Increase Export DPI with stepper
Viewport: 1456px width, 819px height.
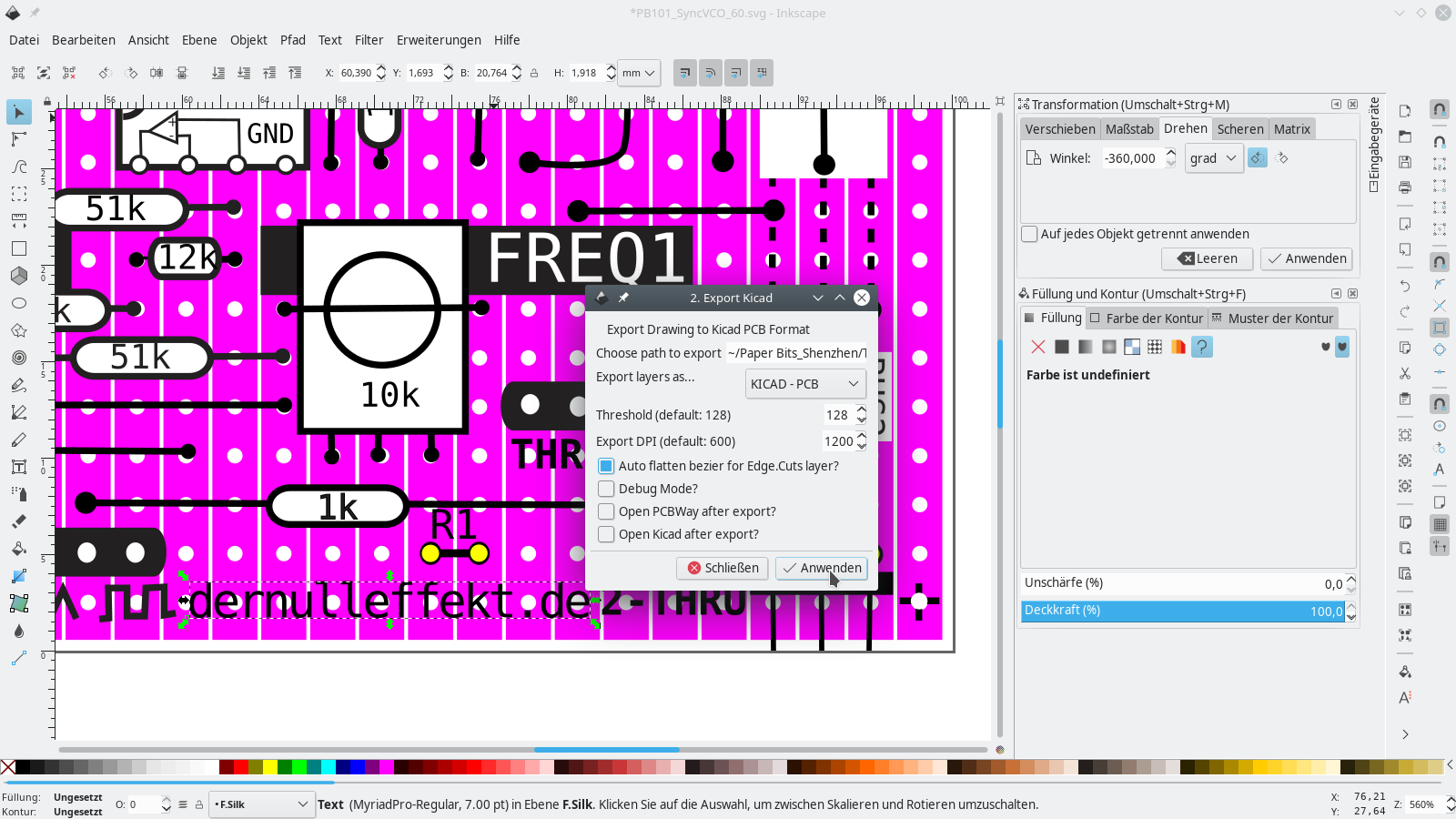(x=862, y=436)
